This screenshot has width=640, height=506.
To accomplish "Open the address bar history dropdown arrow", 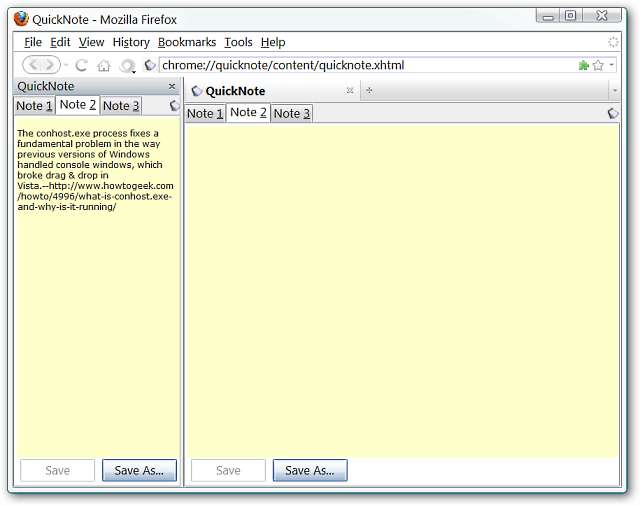I will click(611, 64).
